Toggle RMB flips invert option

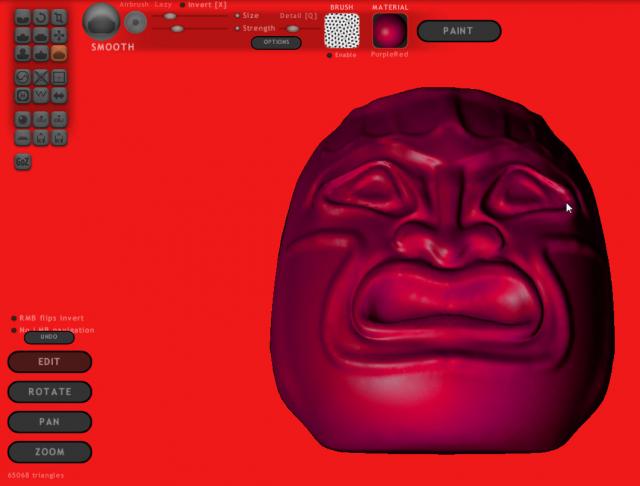[13, 318]
